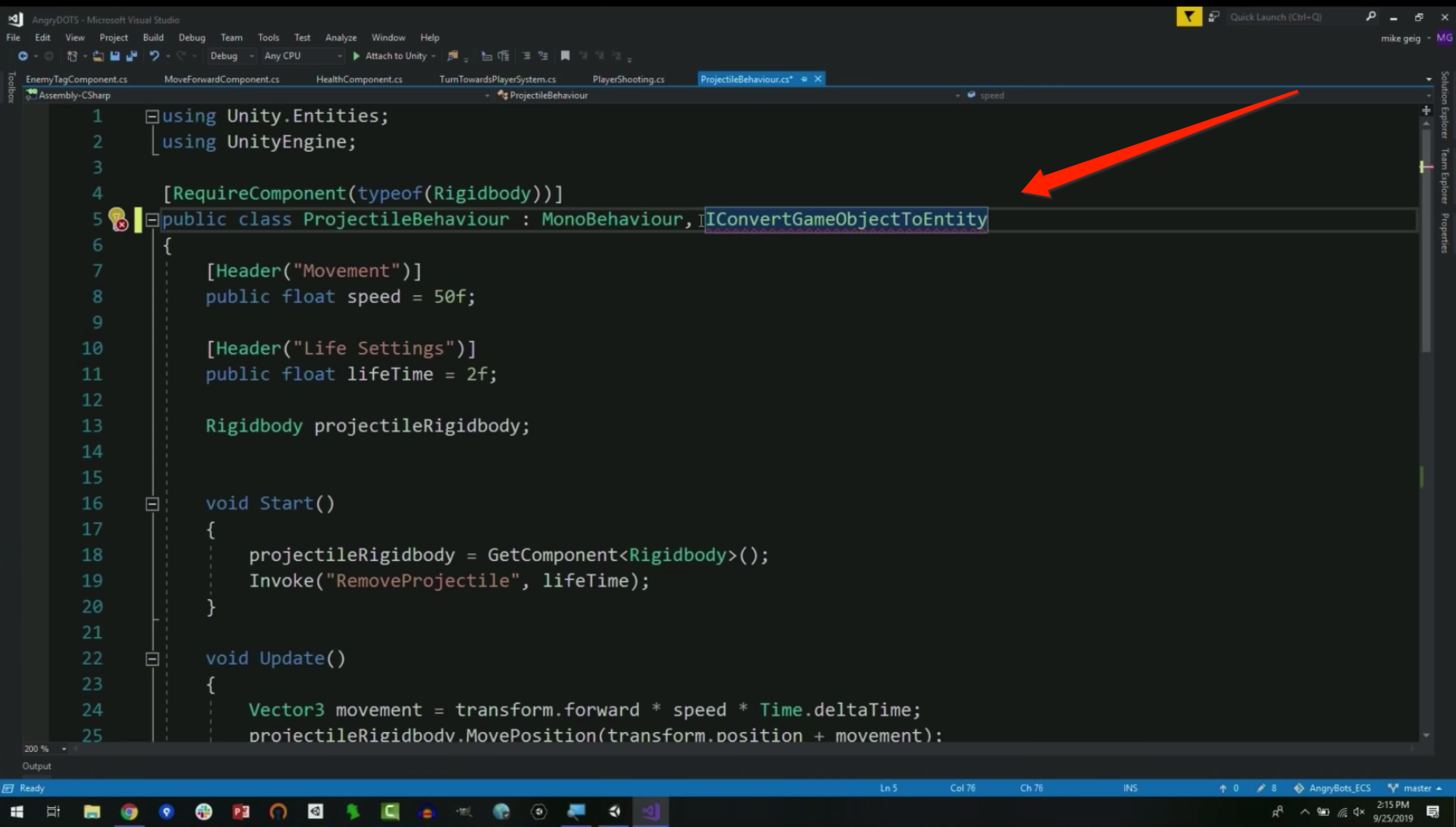Collapse the Start() method outline toggle

point(152,503)
